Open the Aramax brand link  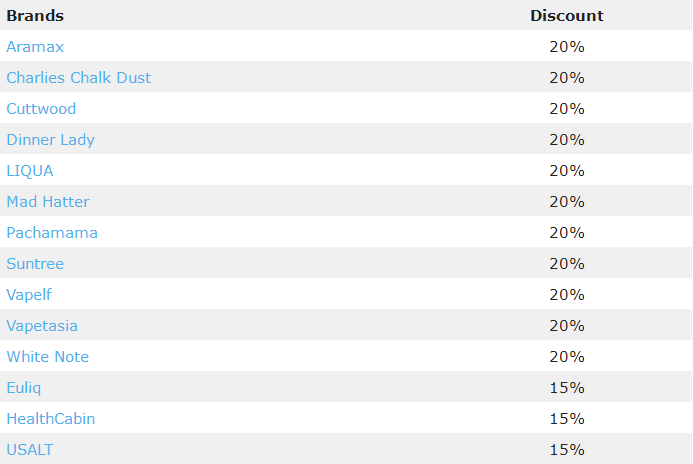pyautogui.click(x=35, y=47)
